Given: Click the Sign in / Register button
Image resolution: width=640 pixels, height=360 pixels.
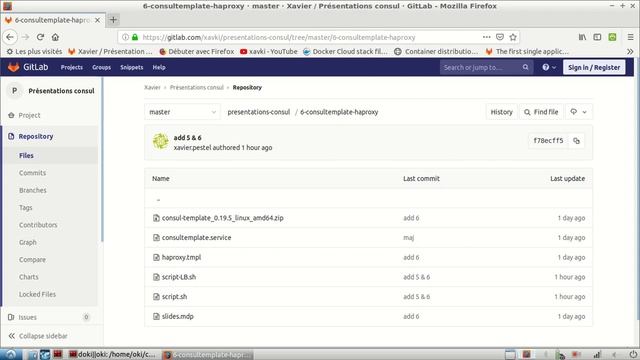Looking at the screenshot, I should point(594,67).
